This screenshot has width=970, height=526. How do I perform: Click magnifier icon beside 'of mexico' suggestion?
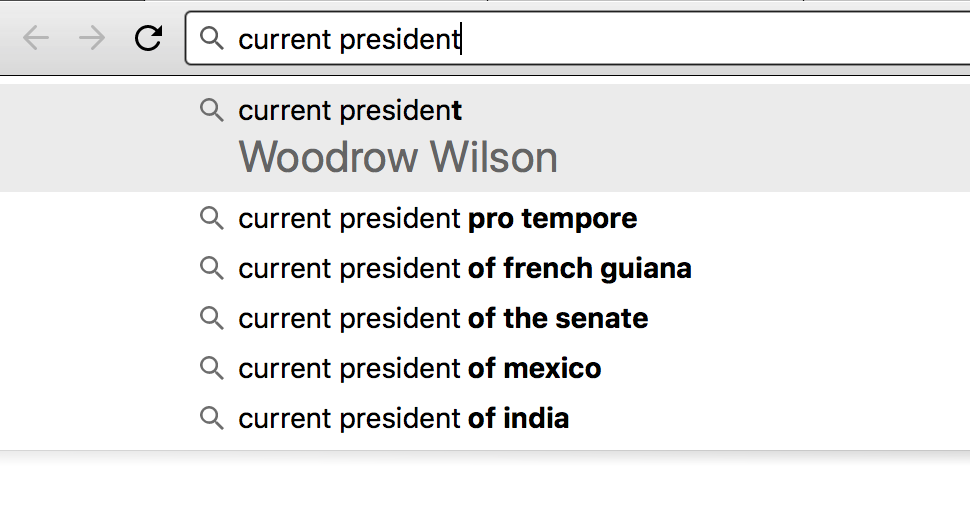[212, 368]
